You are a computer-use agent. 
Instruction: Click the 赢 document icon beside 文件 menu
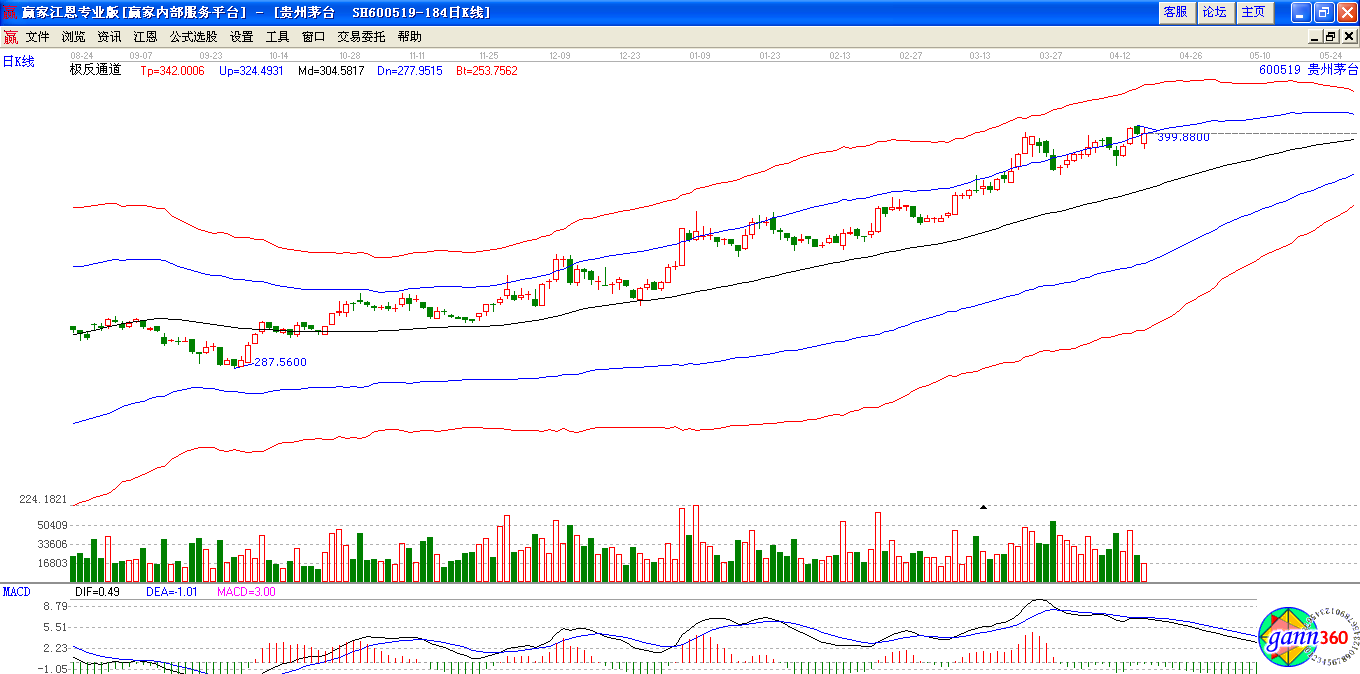(11, 37)
